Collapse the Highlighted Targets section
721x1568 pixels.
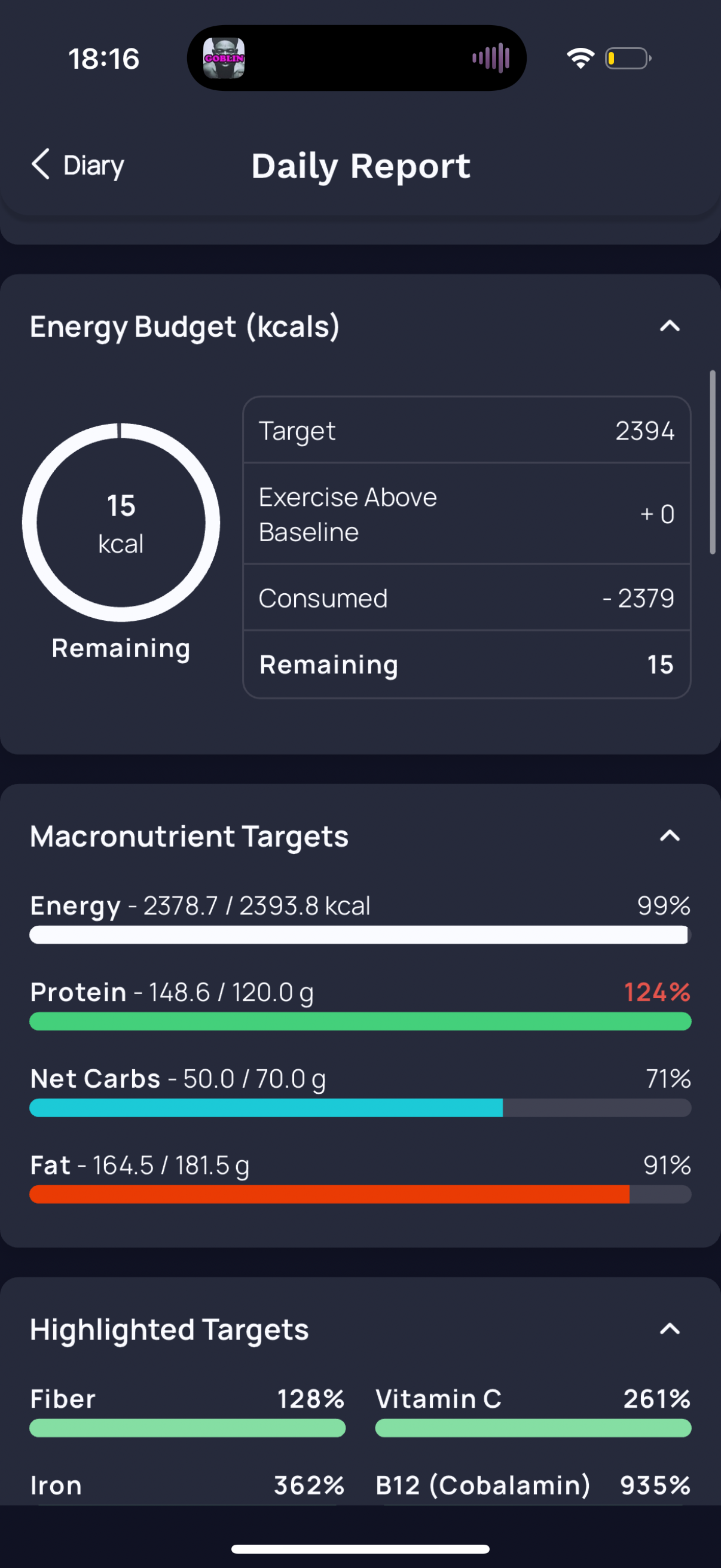pyautogui.click(x=670, y=1329)
